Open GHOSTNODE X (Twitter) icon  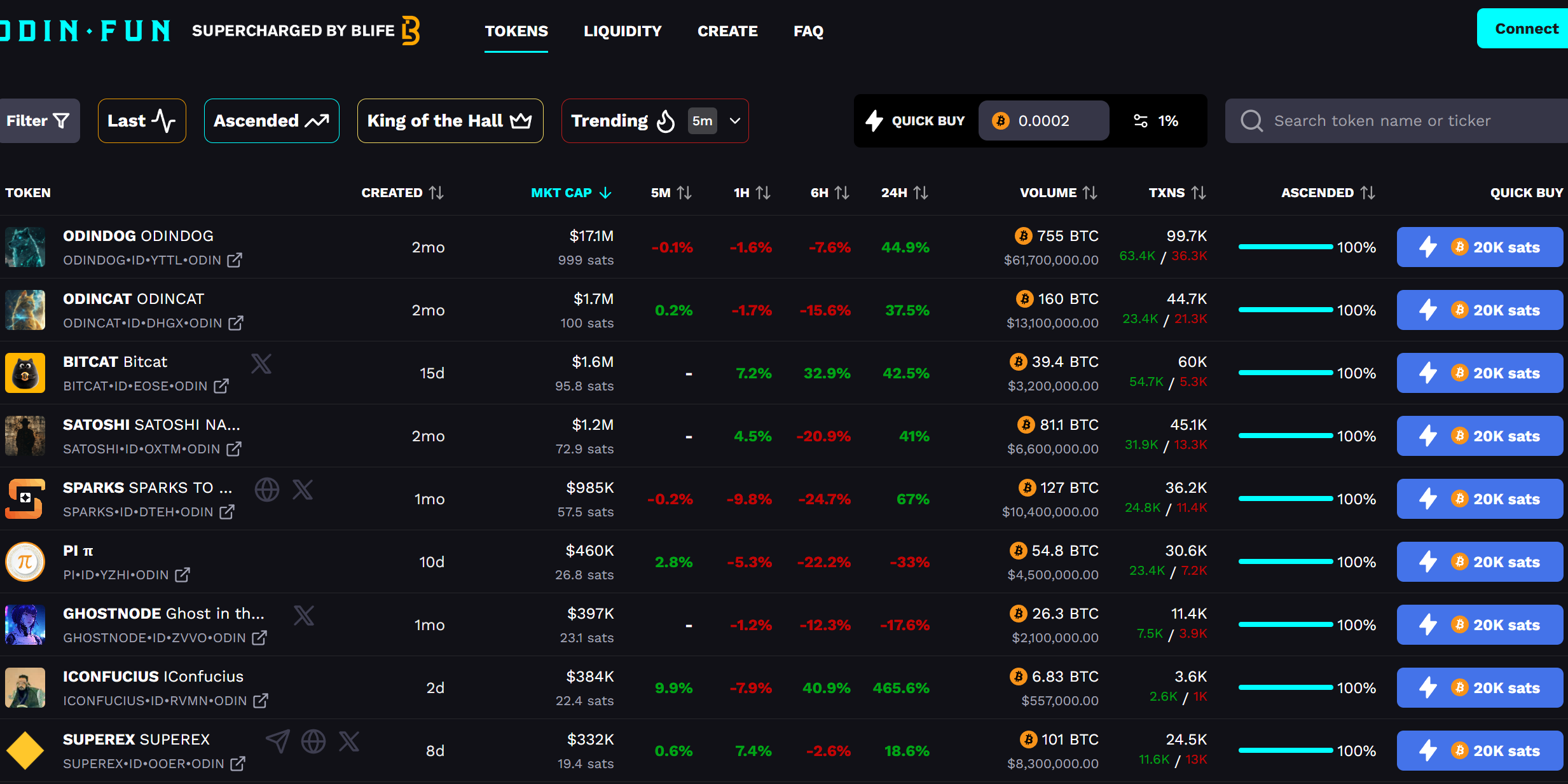[x=304, y=616]
